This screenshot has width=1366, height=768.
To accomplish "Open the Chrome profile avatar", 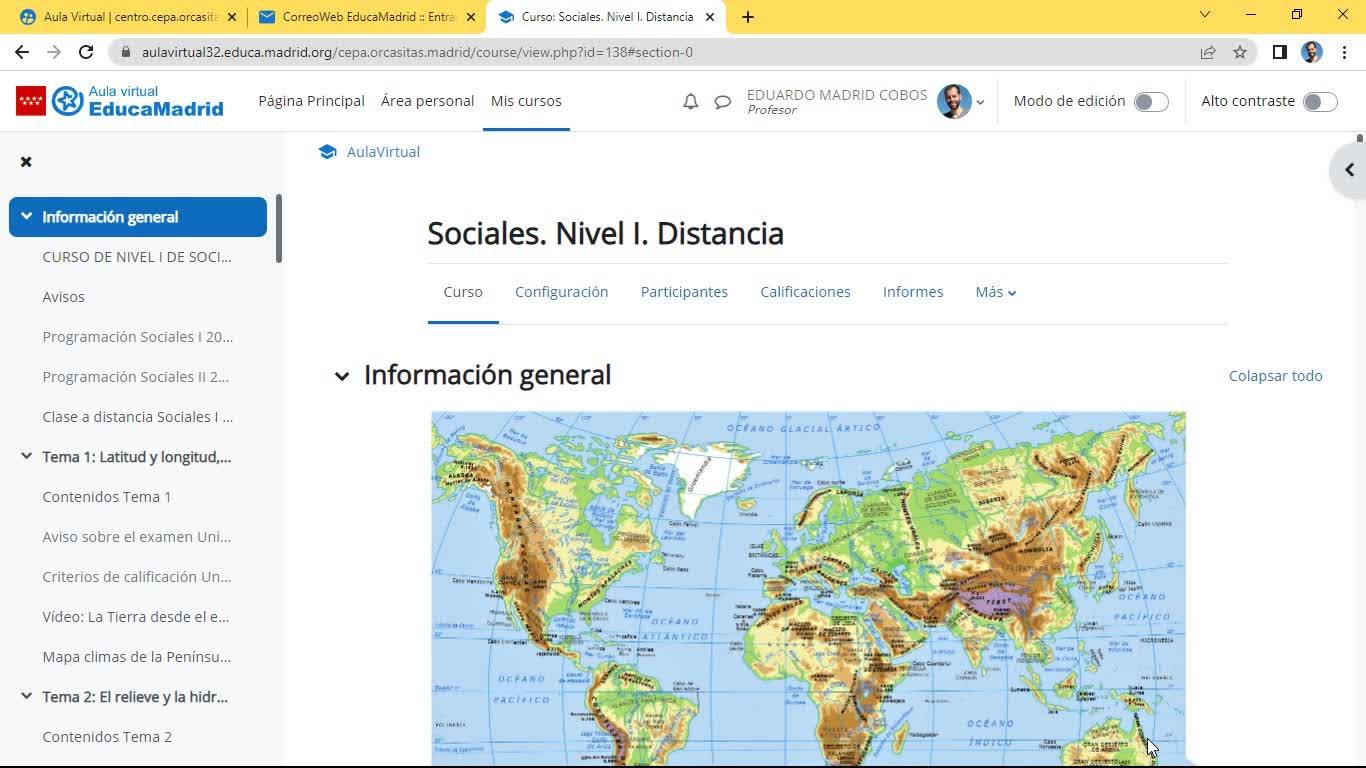I will [1312, 52].
